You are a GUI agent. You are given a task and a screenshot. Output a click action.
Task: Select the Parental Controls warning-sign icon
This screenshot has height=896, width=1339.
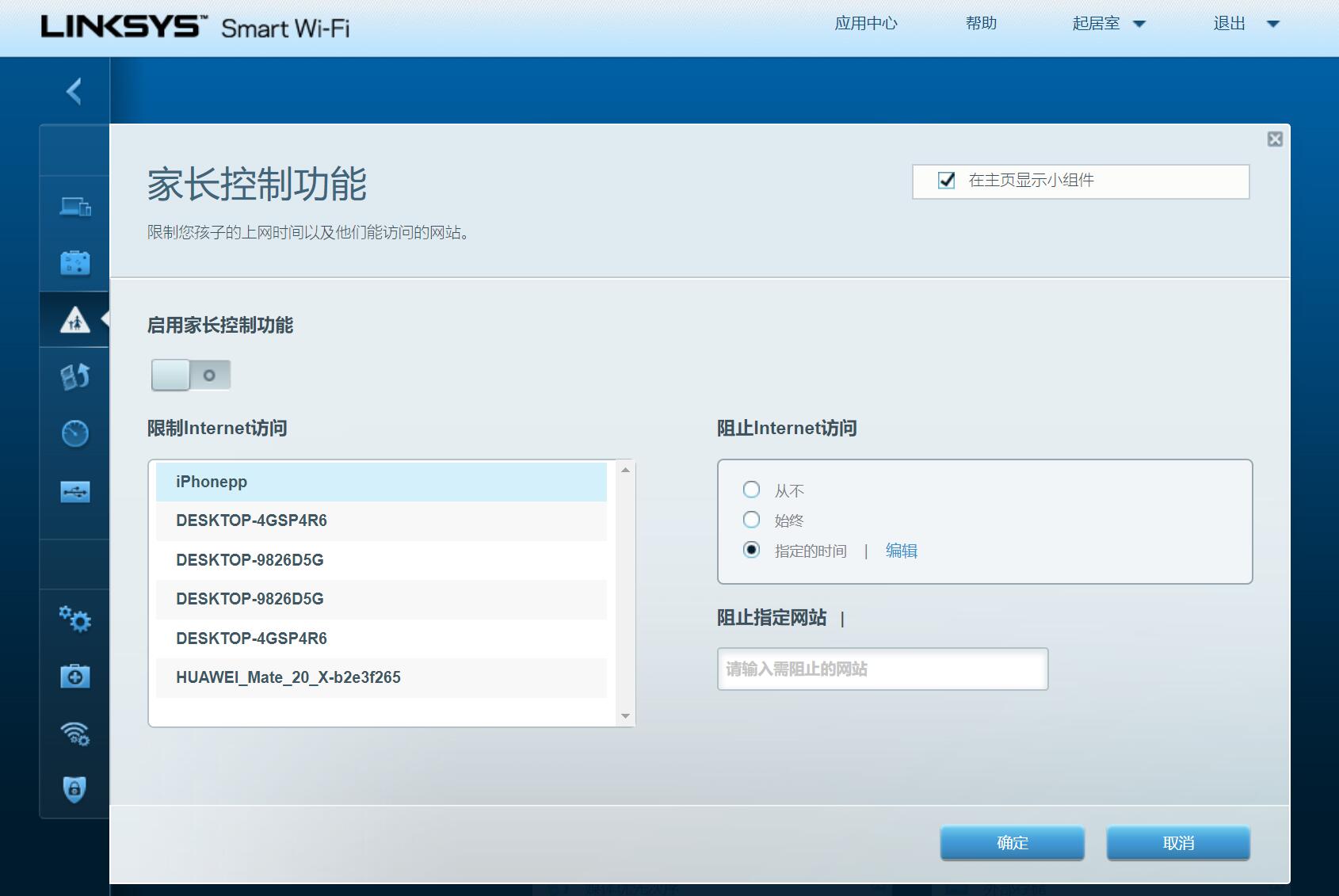click(75, 320)
